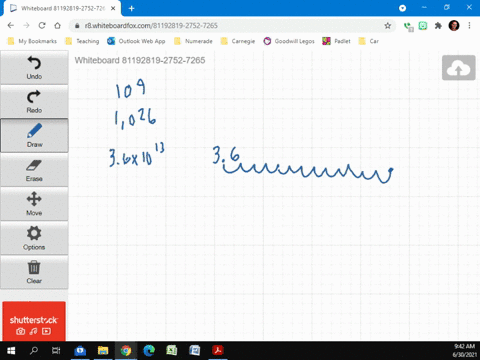Click the cloud upload icon

pos(458,68)
